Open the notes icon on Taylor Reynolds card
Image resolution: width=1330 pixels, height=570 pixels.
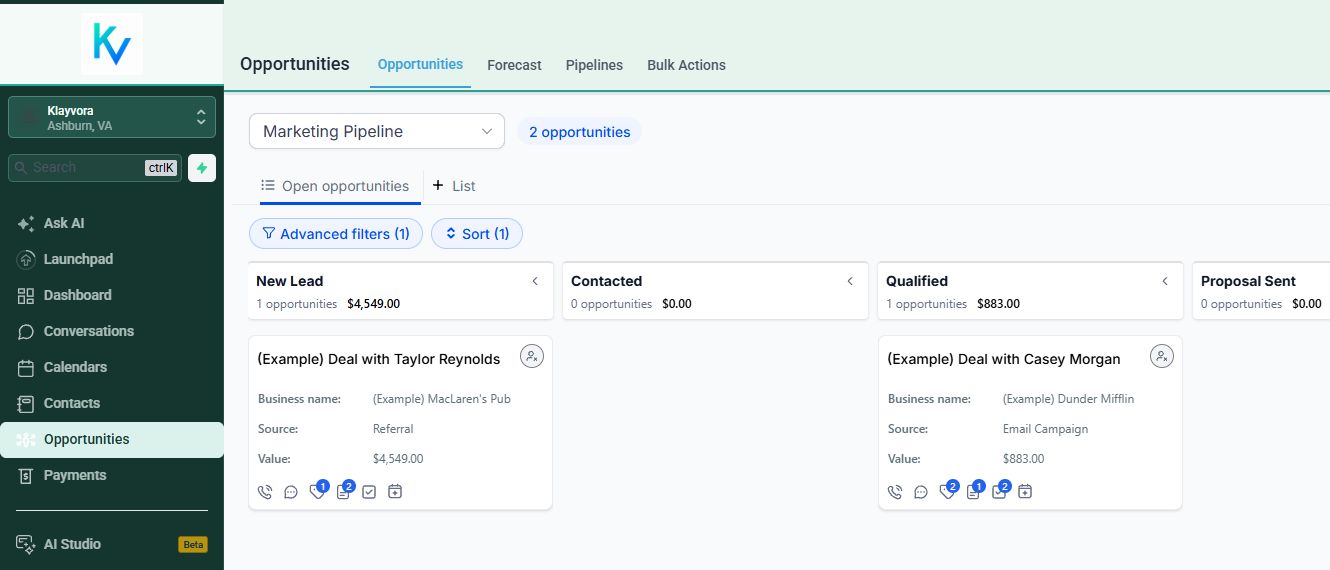point(344,491)
